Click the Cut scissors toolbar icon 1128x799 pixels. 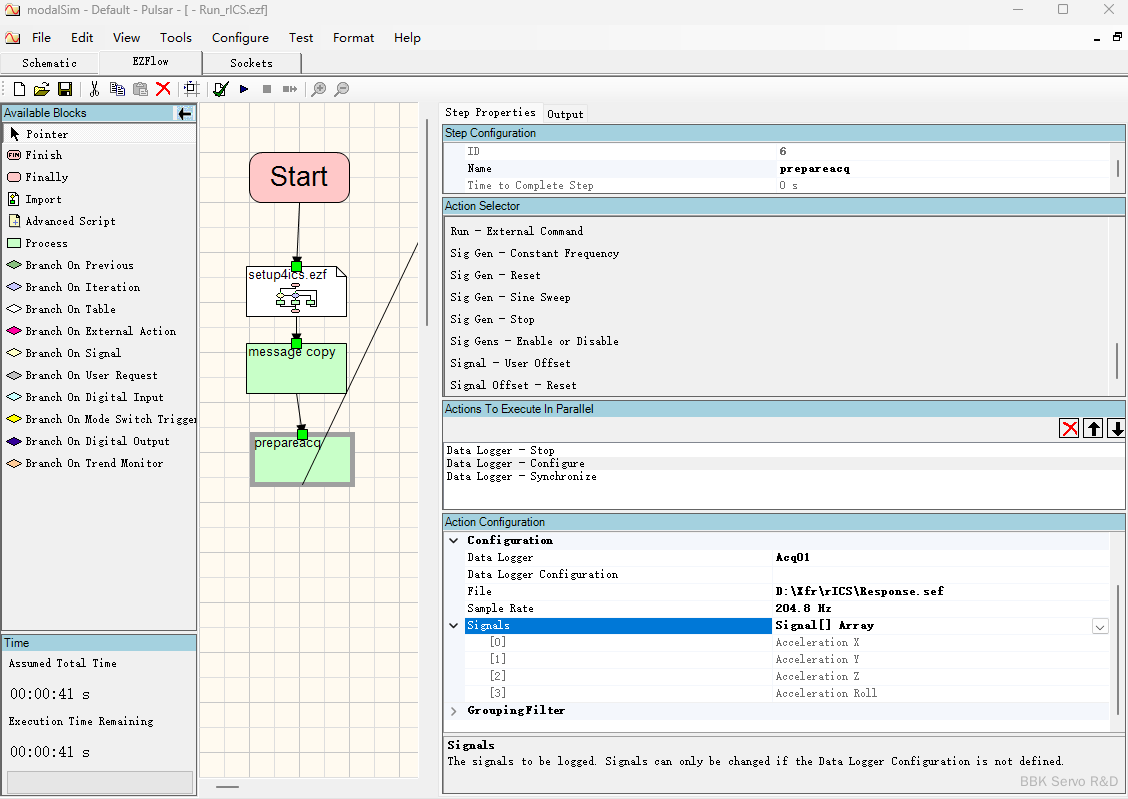tap(94, 89)
